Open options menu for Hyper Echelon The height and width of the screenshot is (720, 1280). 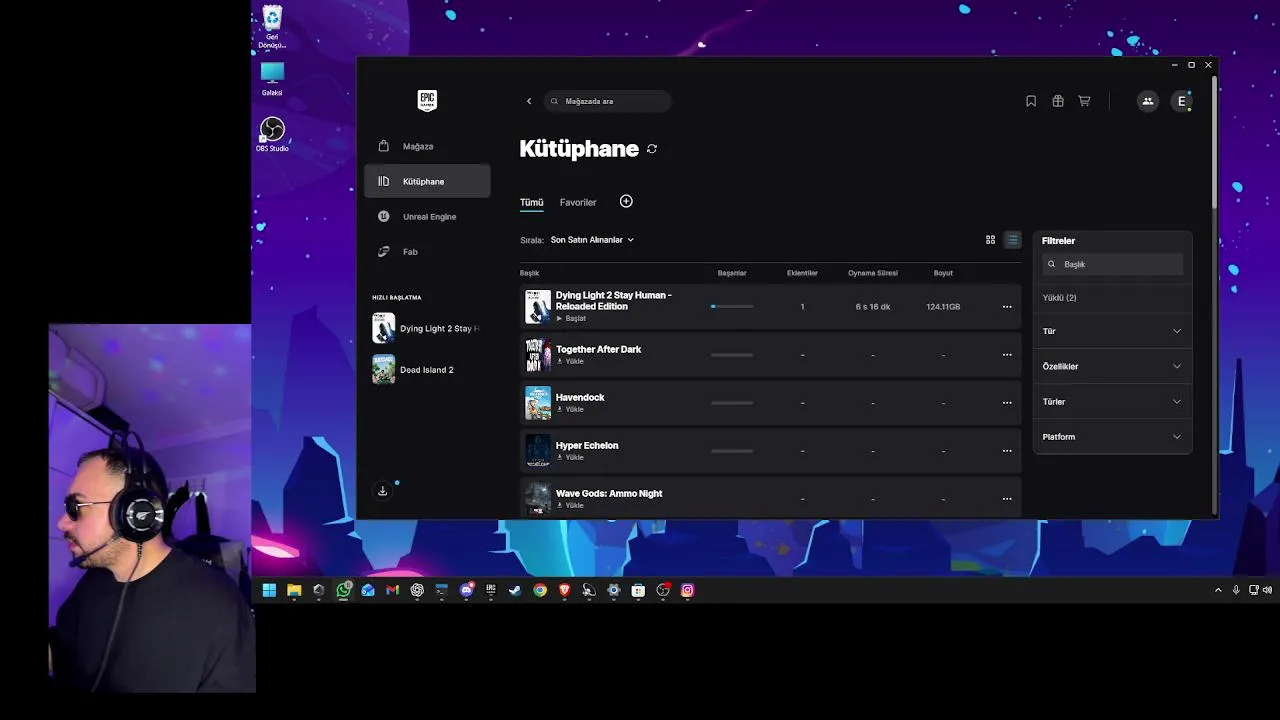[x=1007, y=451]
